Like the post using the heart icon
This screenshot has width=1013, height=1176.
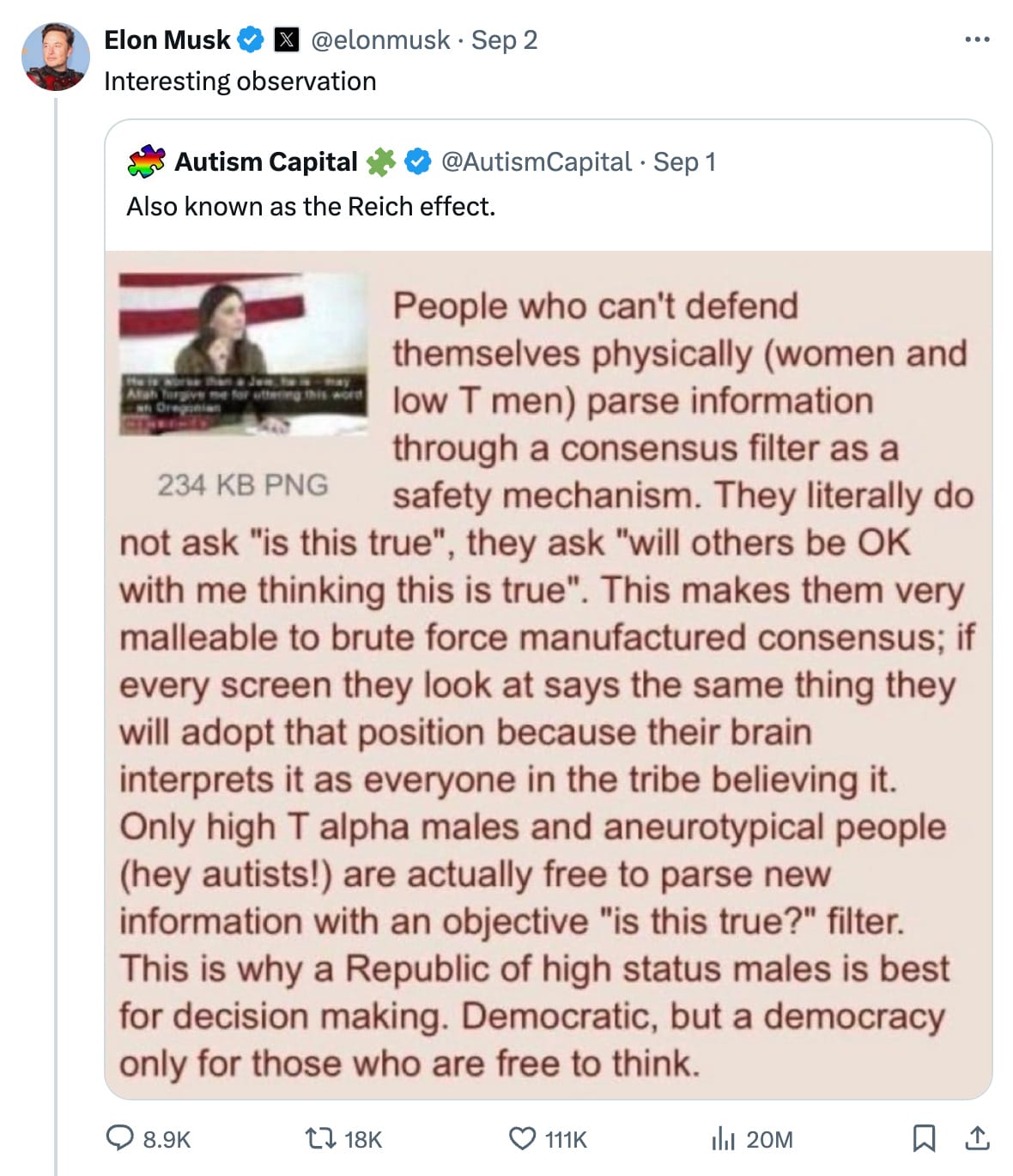[522, 1138]
